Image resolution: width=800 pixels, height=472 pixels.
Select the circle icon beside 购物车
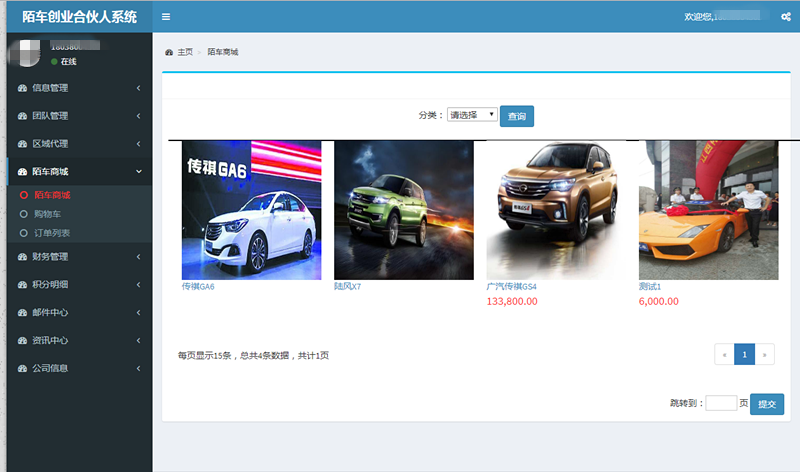23,214
